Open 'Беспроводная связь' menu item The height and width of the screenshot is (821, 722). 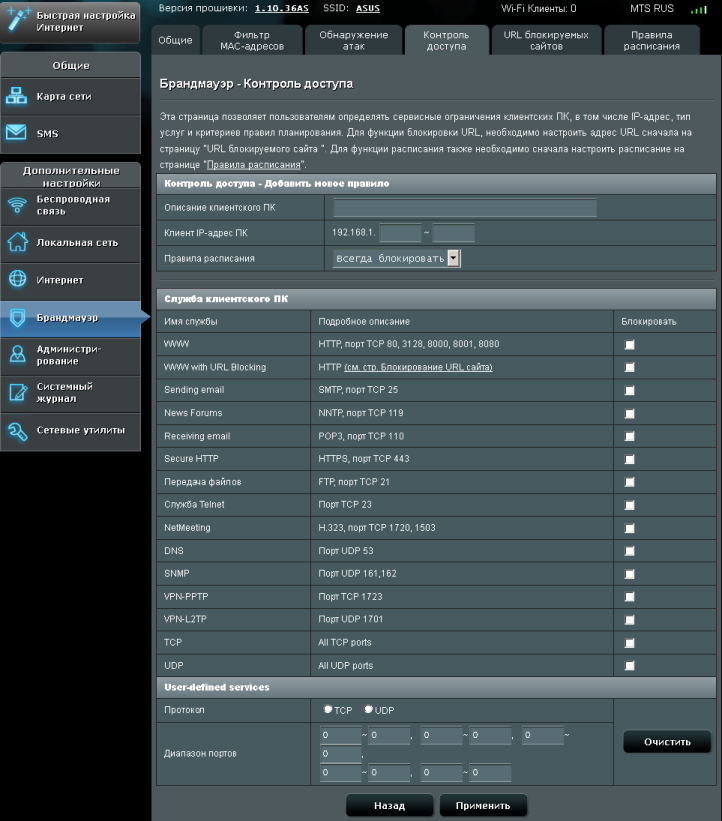point(71,205)
